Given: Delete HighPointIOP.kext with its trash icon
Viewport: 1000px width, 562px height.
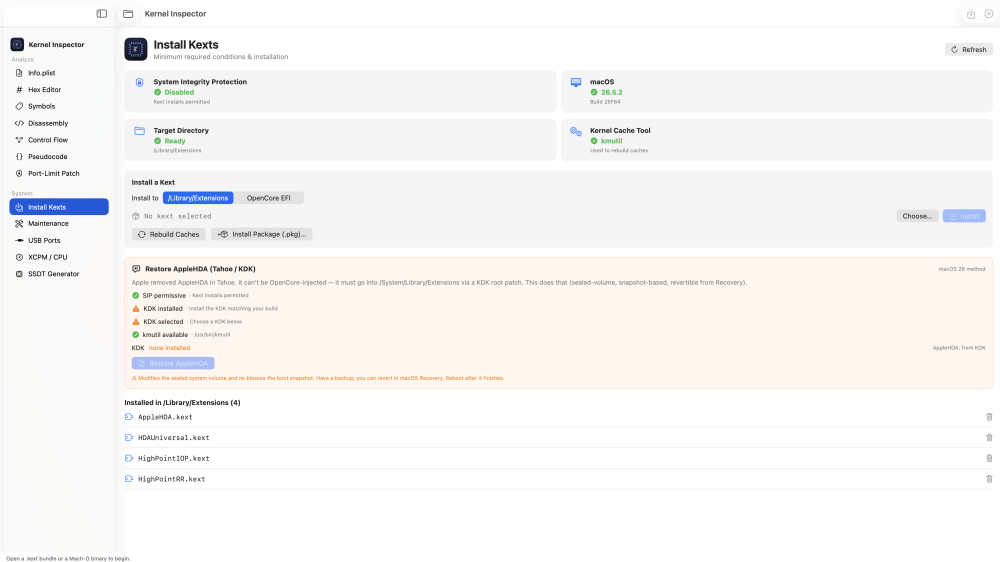Looking at the screenshot, I should coord(989,458).
